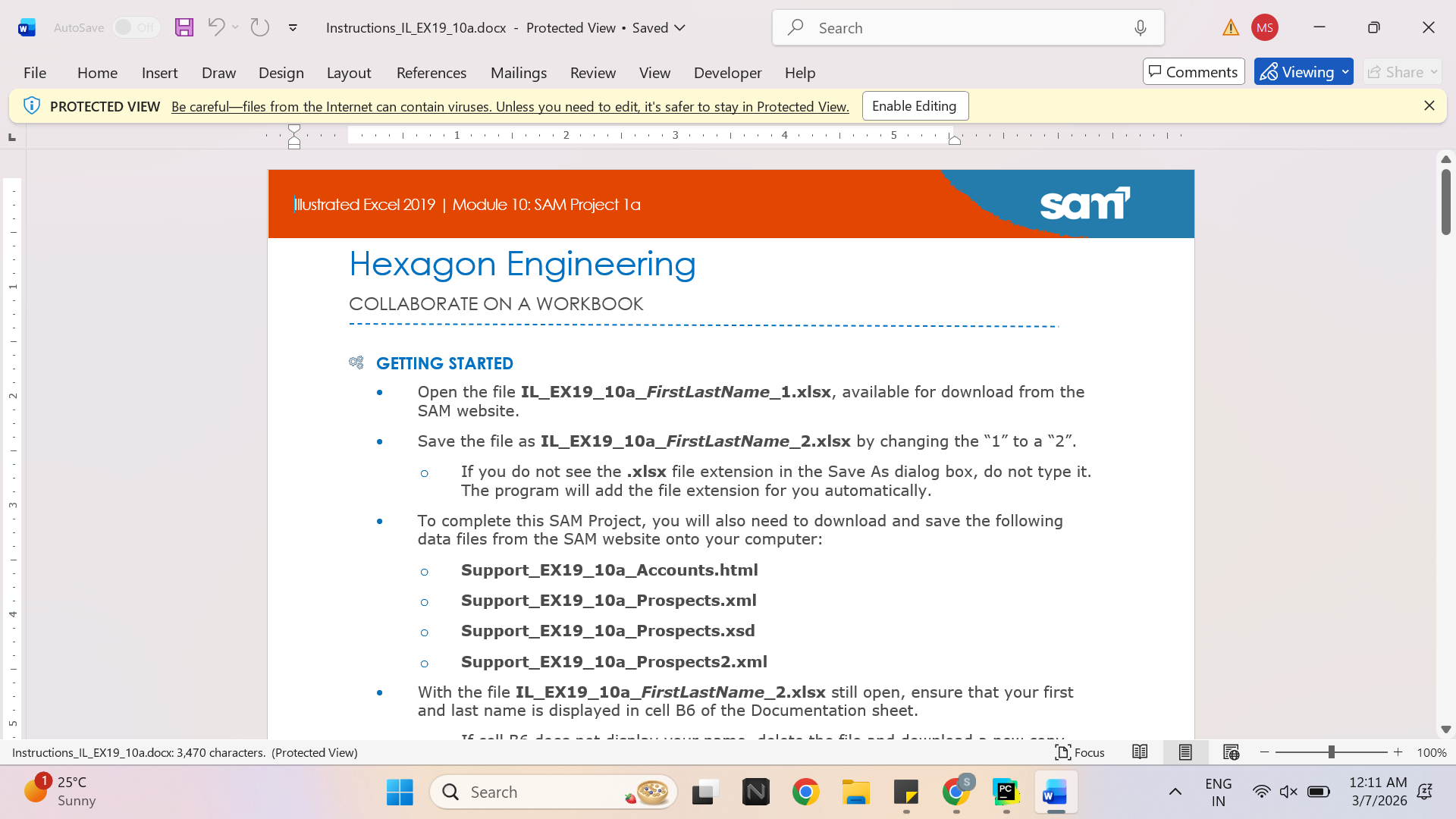1456x819 pixels.
Task: Go to the Mailings tab
Action: tap(519, 73)
